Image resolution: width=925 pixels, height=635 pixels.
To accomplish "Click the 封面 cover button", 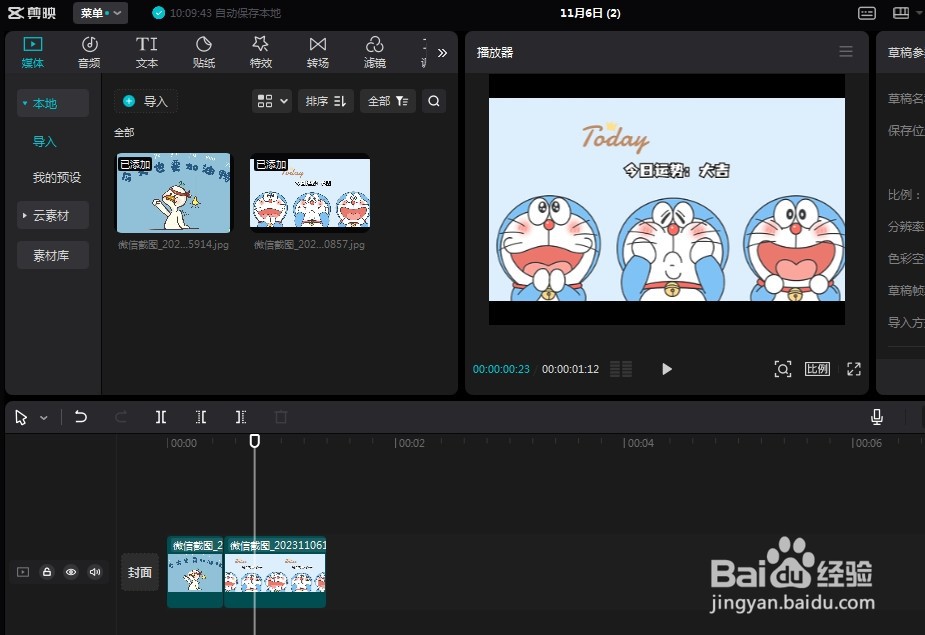I will 140,572.
